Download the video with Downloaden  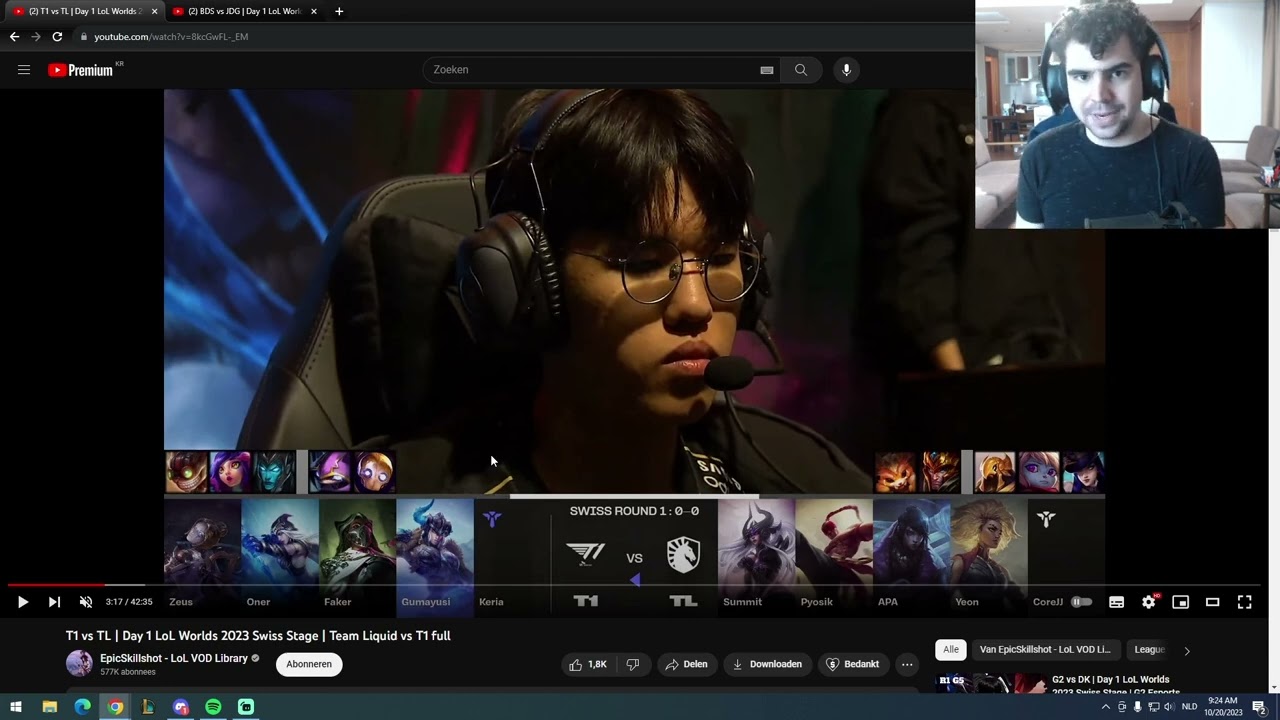click(x=767, y=664)
